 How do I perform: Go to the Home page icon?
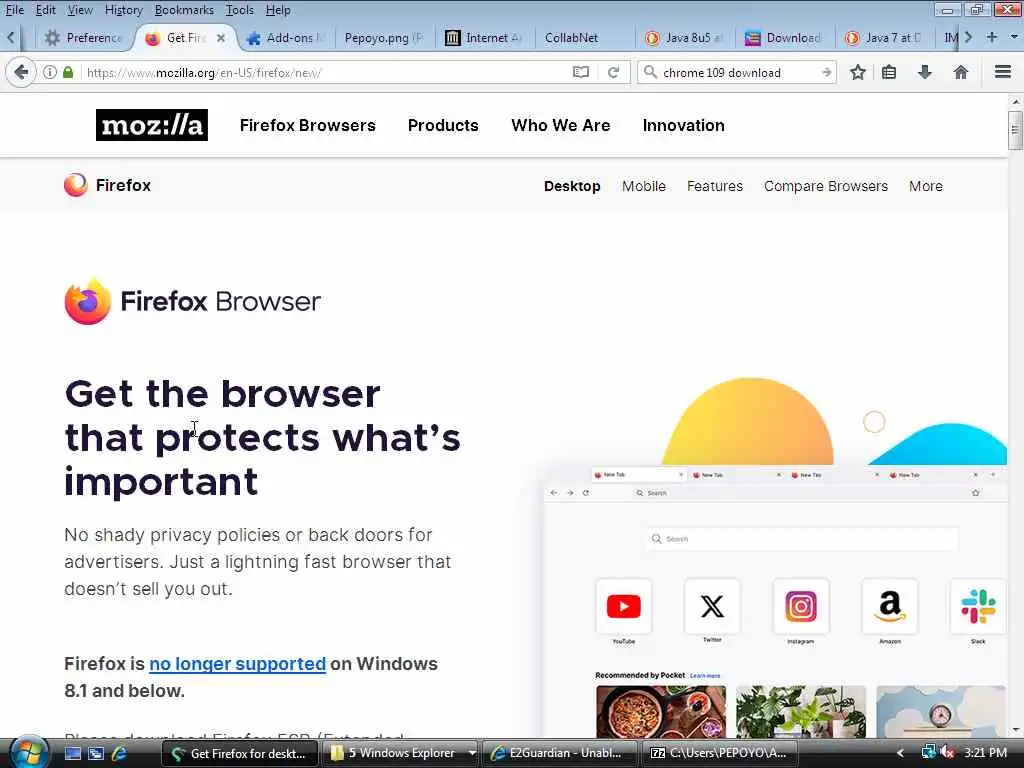coord(961,72)
